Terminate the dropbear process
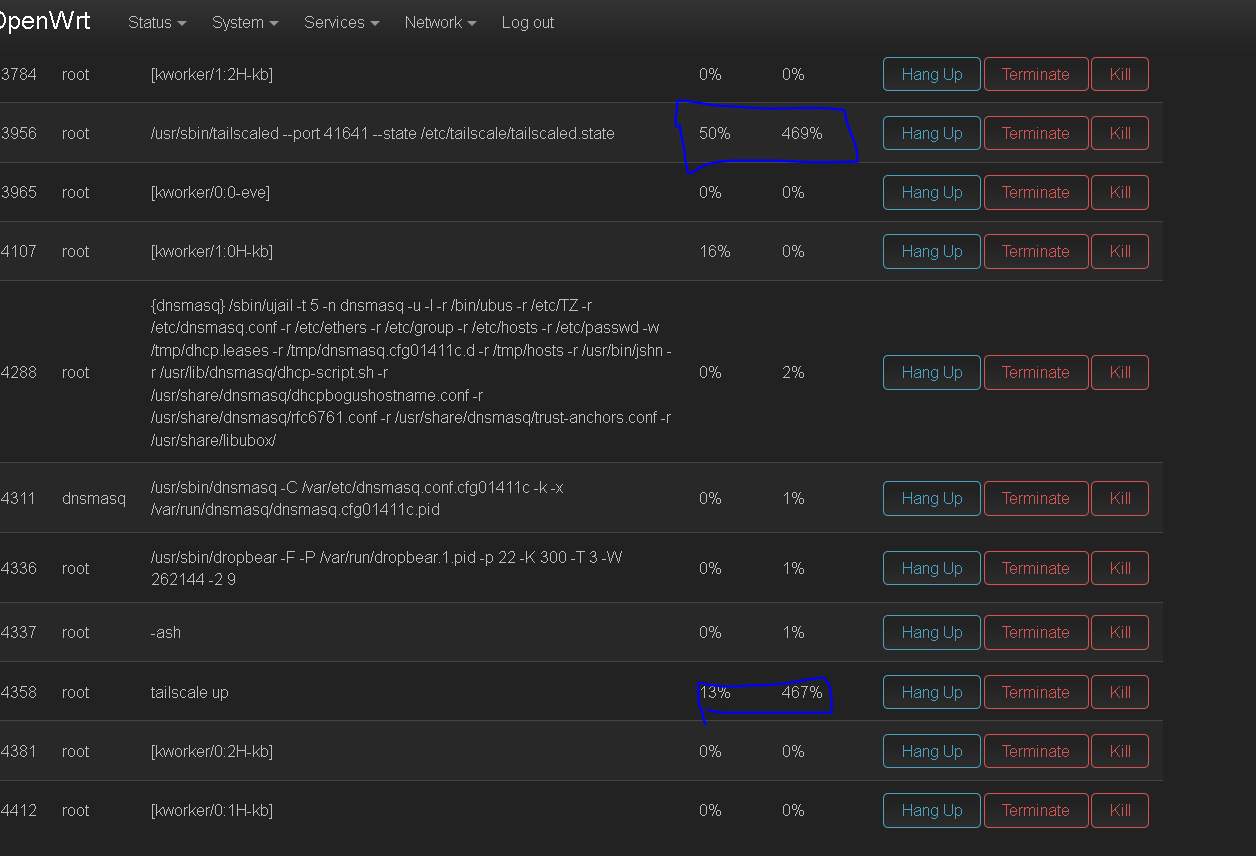The image size is (1256, 856). tap(1036, 568)
